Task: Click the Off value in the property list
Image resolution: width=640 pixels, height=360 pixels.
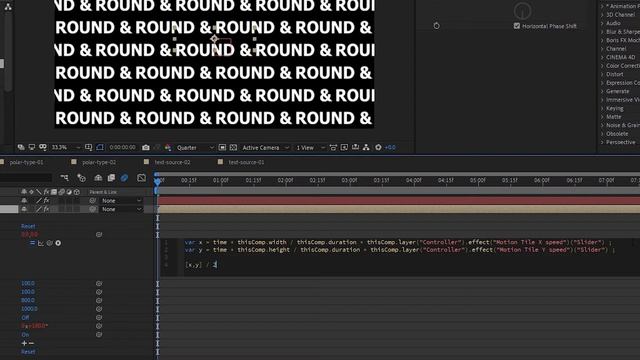Action: point(25,318)
